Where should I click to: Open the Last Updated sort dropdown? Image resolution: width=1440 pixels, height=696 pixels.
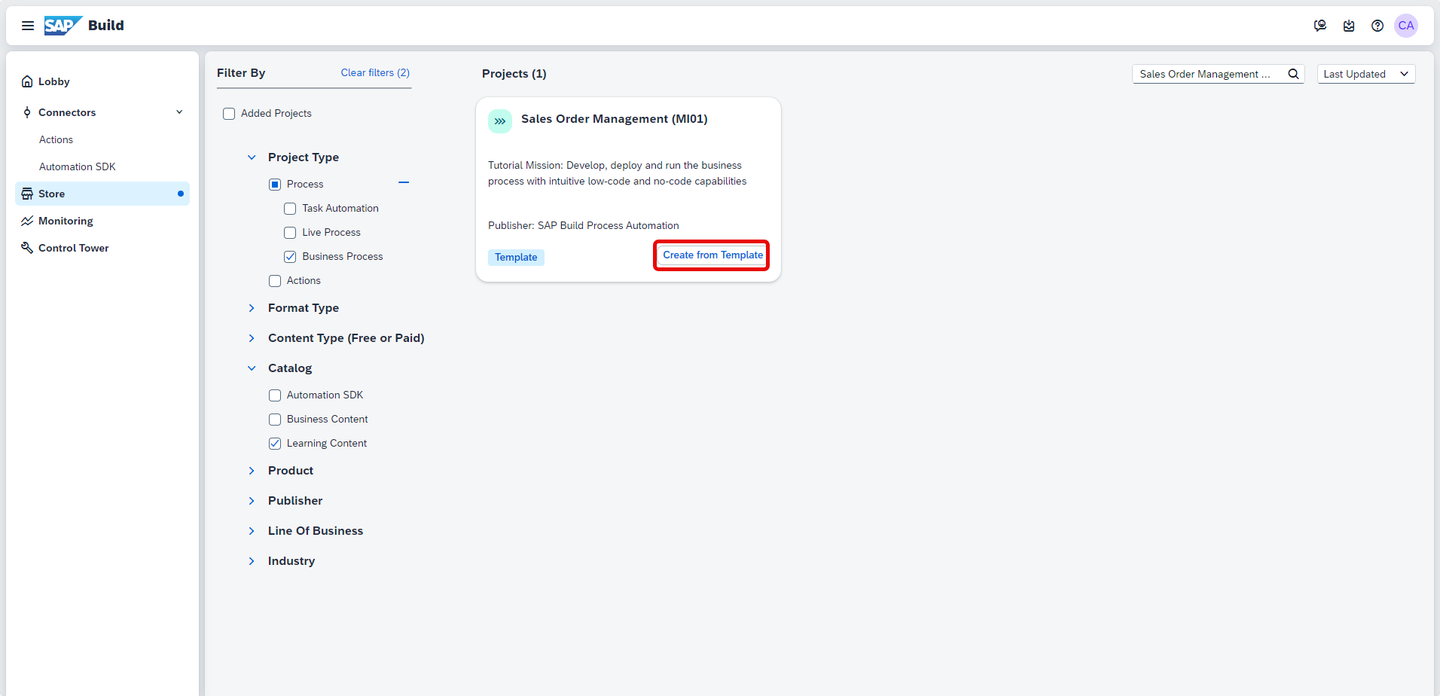coord(1366,74)
